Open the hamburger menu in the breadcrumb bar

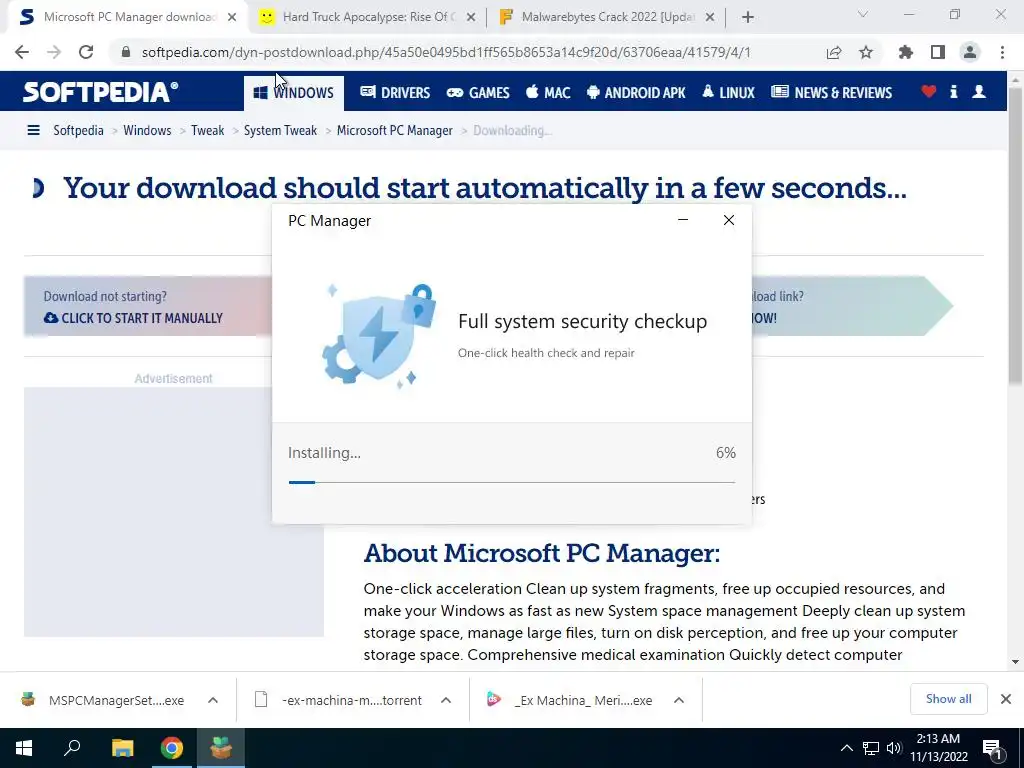click(33, 131)
